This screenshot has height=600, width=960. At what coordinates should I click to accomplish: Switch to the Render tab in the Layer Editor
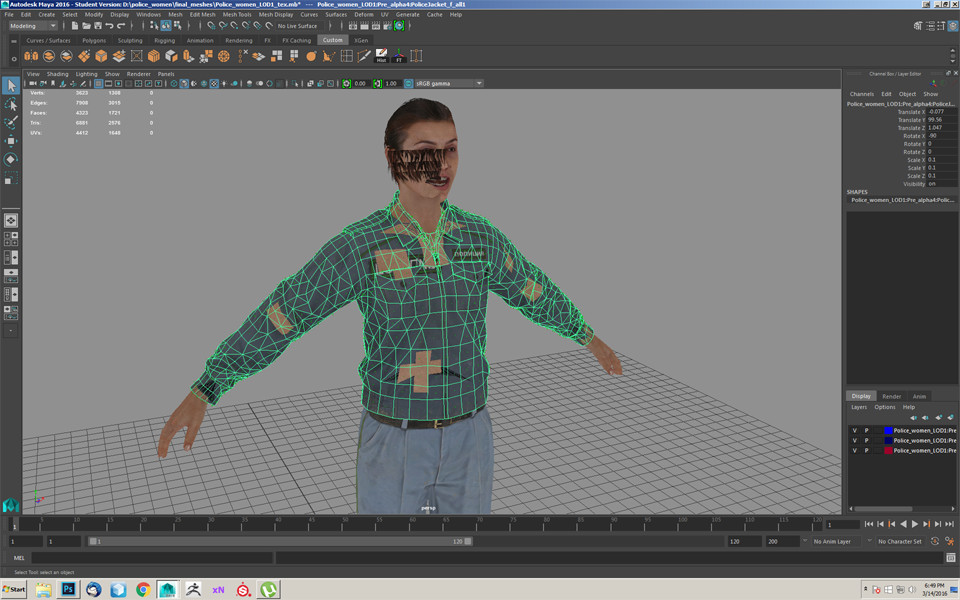[892, 396]
